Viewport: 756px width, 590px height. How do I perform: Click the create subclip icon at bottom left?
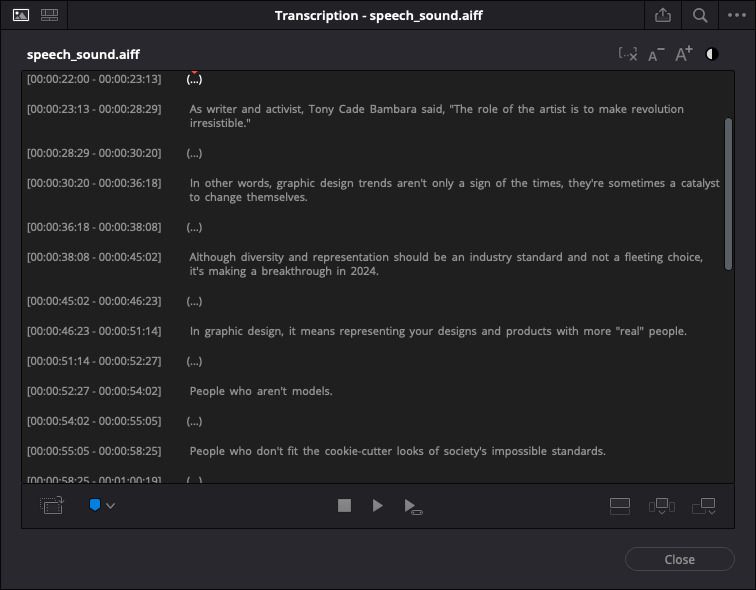(x=51, y=506)
